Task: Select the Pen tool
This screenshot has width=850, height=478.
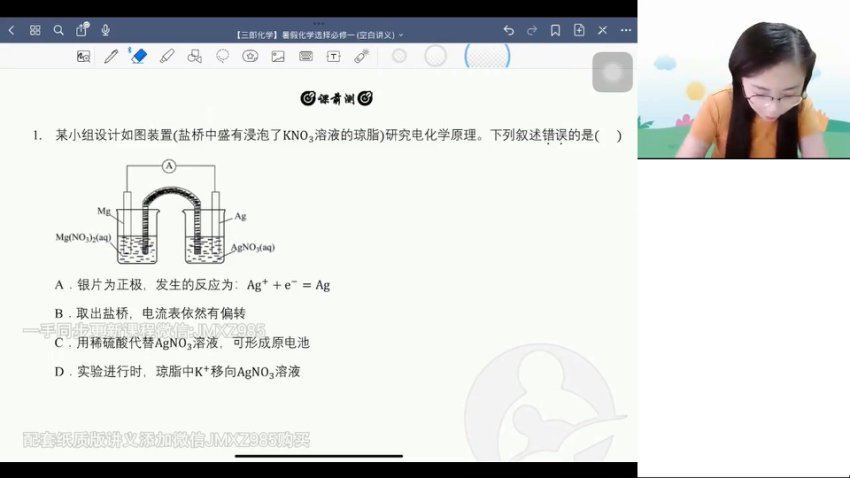Action: pyautogui.click(x=111, y=56)
